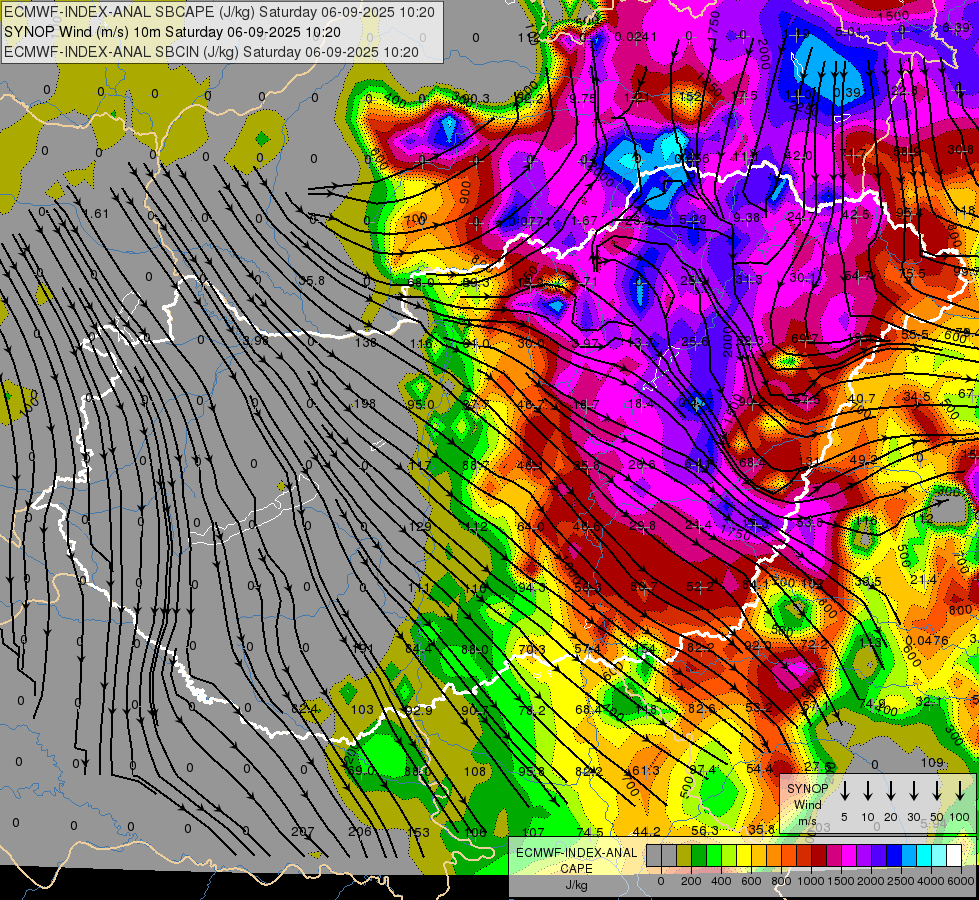Click the 200 tick label on the color scale
Image resolution: width=979 pixels, height=900 pixels.
click(x=691, y=881)
